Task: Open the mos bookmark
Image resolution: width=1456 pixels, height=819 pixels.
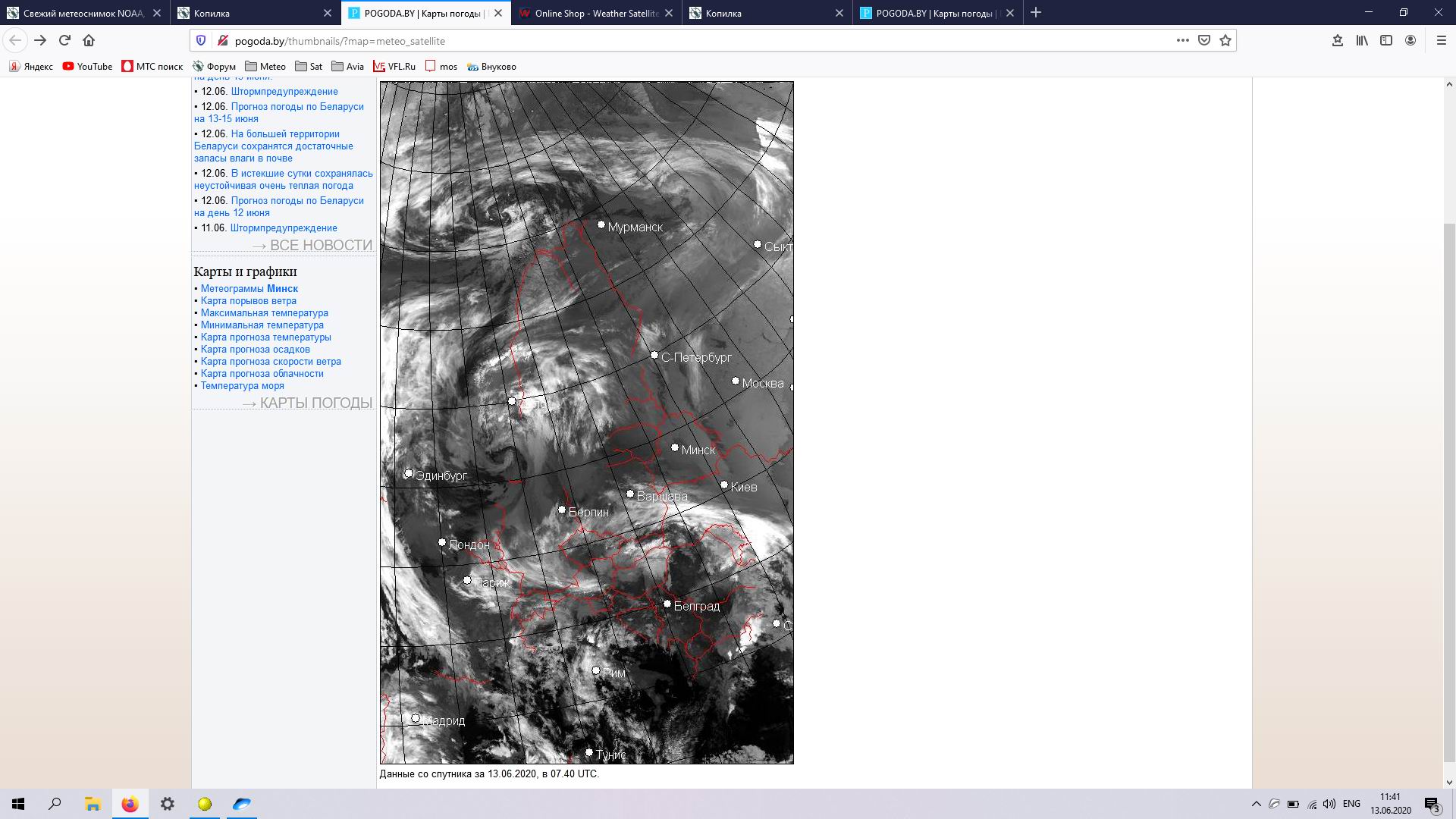Action: click(441, 67)
